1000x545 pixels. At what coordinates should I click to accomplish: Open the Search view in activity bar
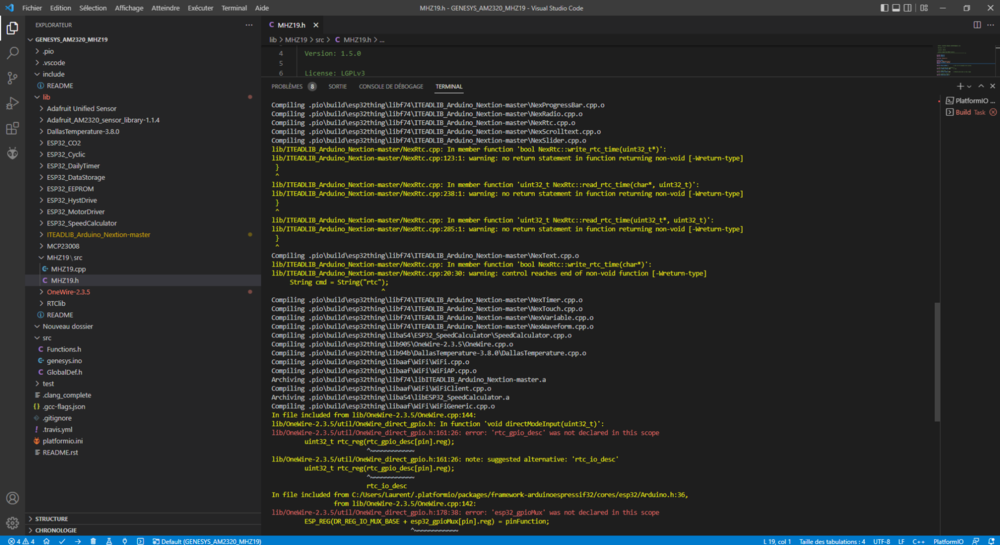[x=12, y=53]
